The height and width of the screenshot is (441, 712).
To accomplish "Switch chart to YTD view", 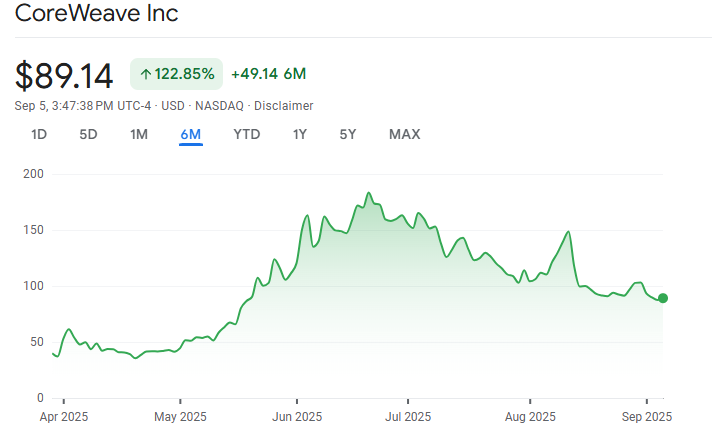I will [246, 134].
